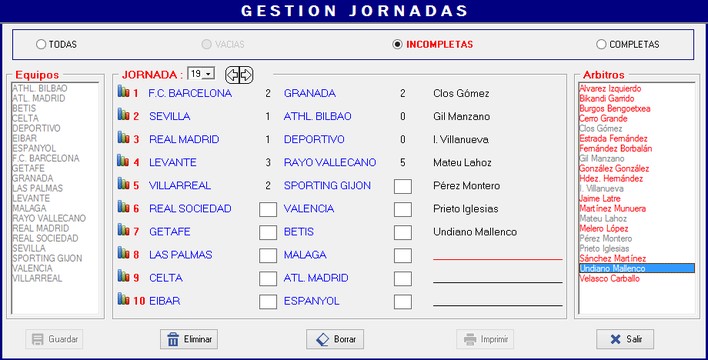Click the Sporting Gijon score box
This screenshot has height=360, width=708.
tap(403, 186)
